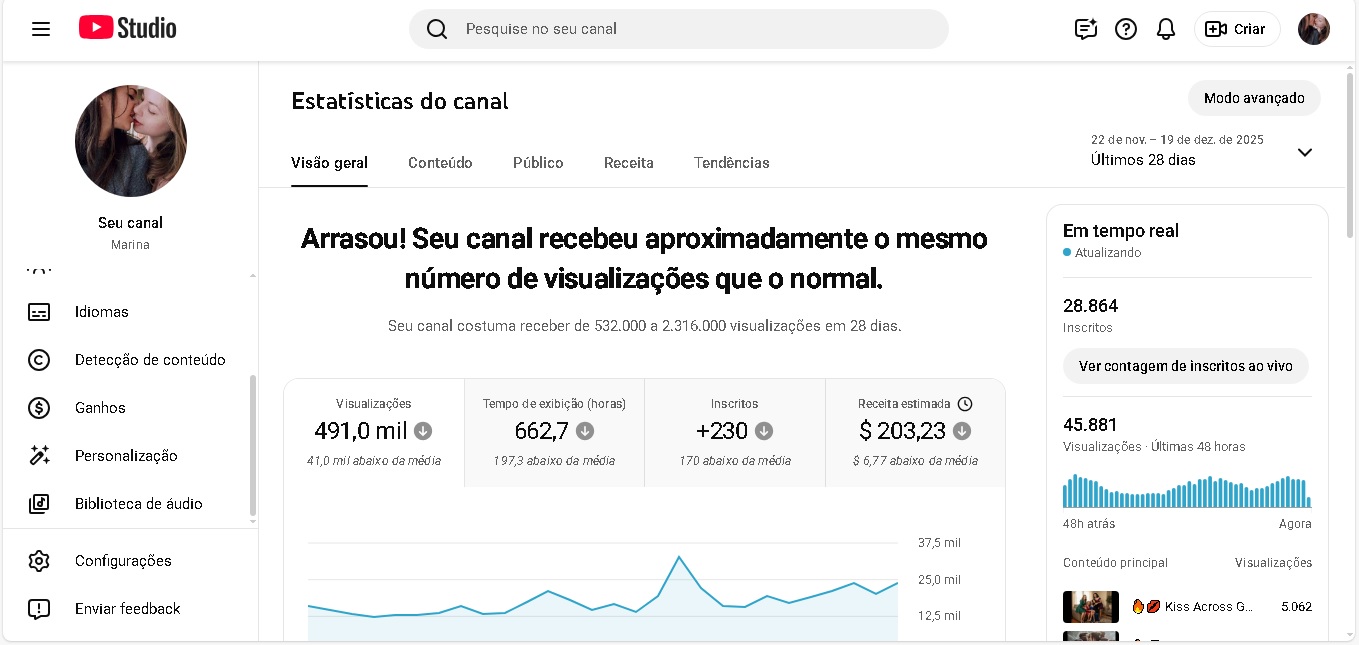
Task: Open Idiomas in the sidebar
Action: click(x=102, y=312)
